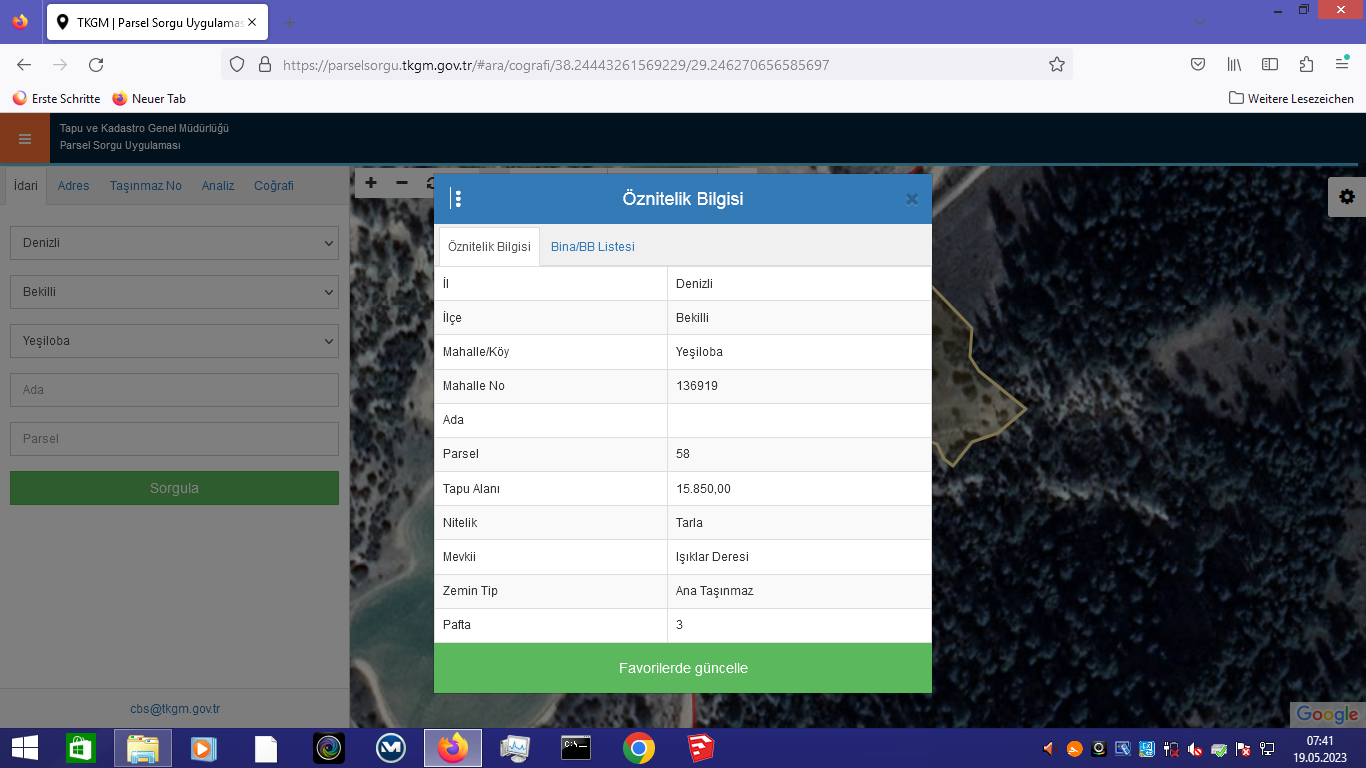
Task: Click the Ada input field
Action: click(174, 390)
